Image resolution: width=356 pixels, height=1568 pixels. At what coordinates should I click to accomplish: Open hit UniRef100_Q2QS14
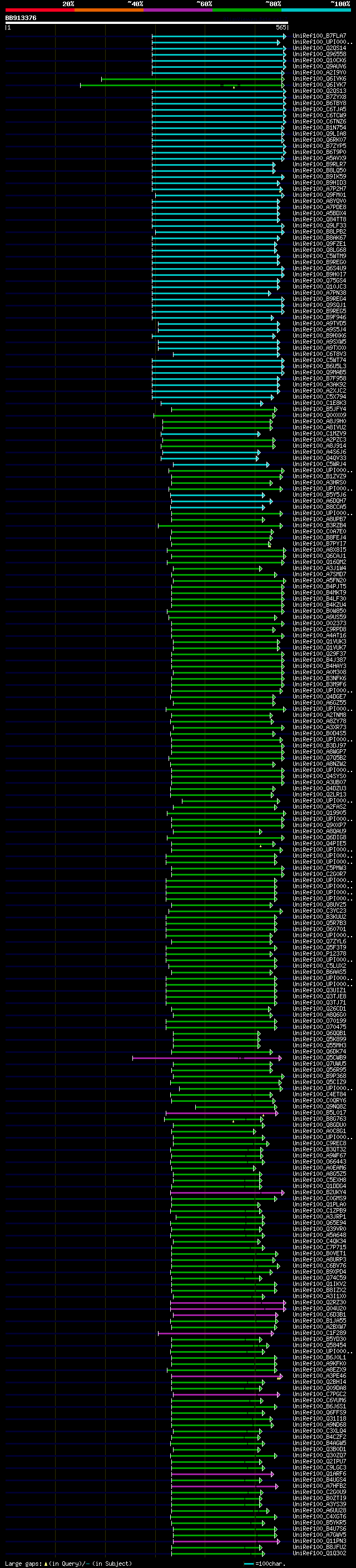pyautogui.click(x=319, y=48)
